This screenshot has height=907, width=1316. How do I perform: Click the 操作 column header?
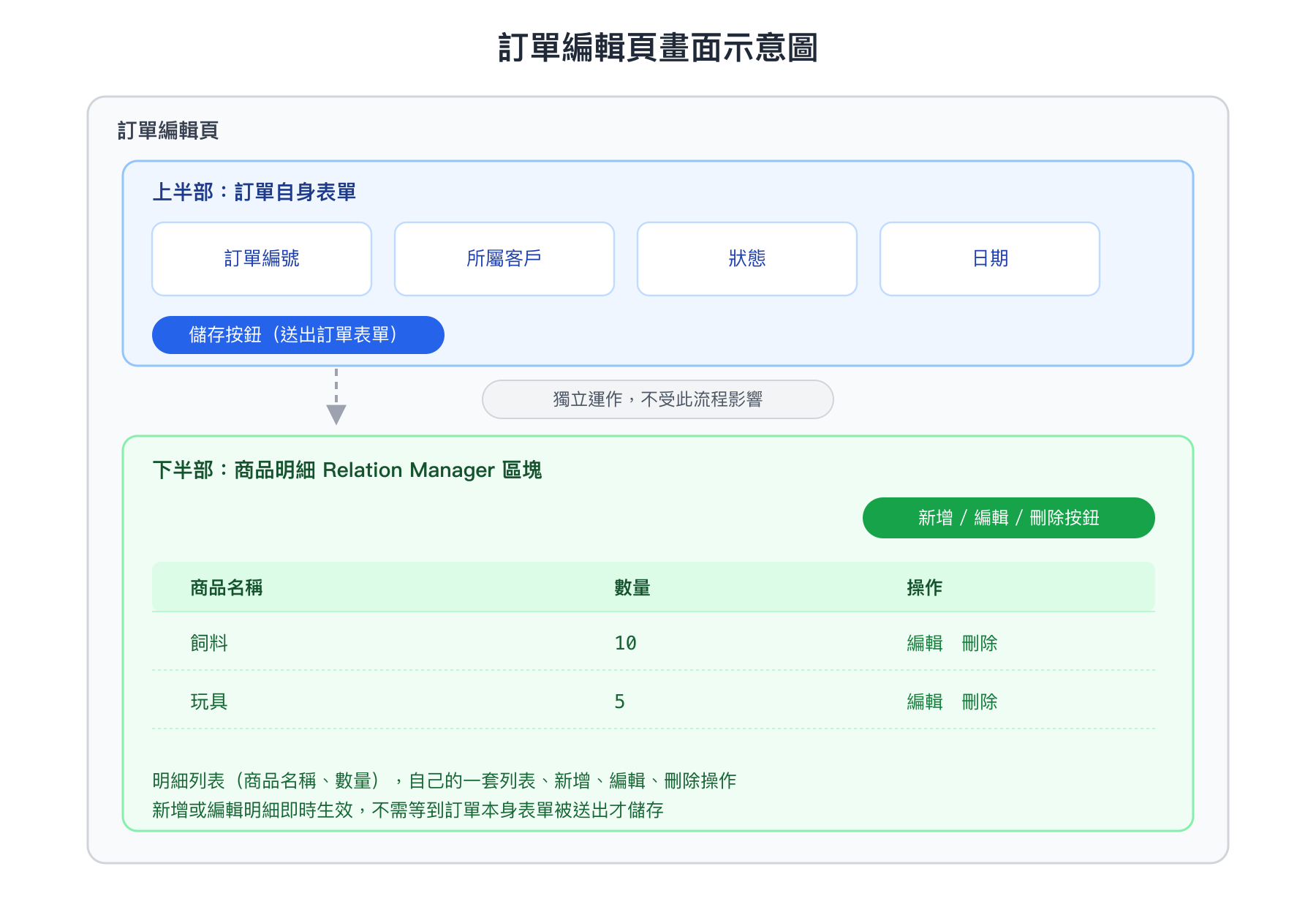click(x=925, y=587)
